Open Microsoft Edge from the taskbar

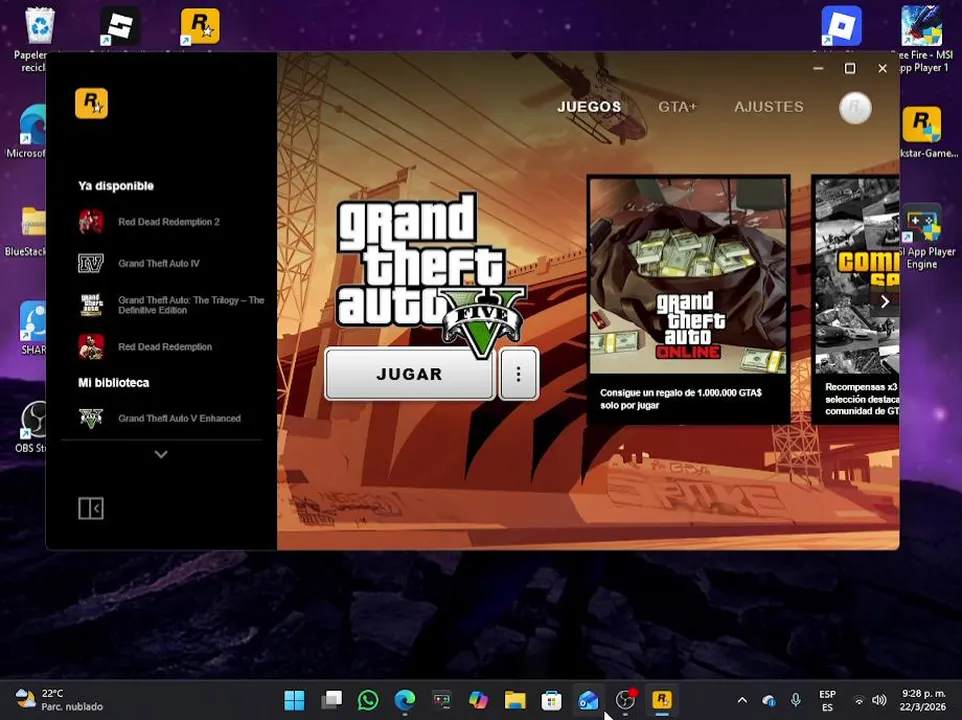405,700
